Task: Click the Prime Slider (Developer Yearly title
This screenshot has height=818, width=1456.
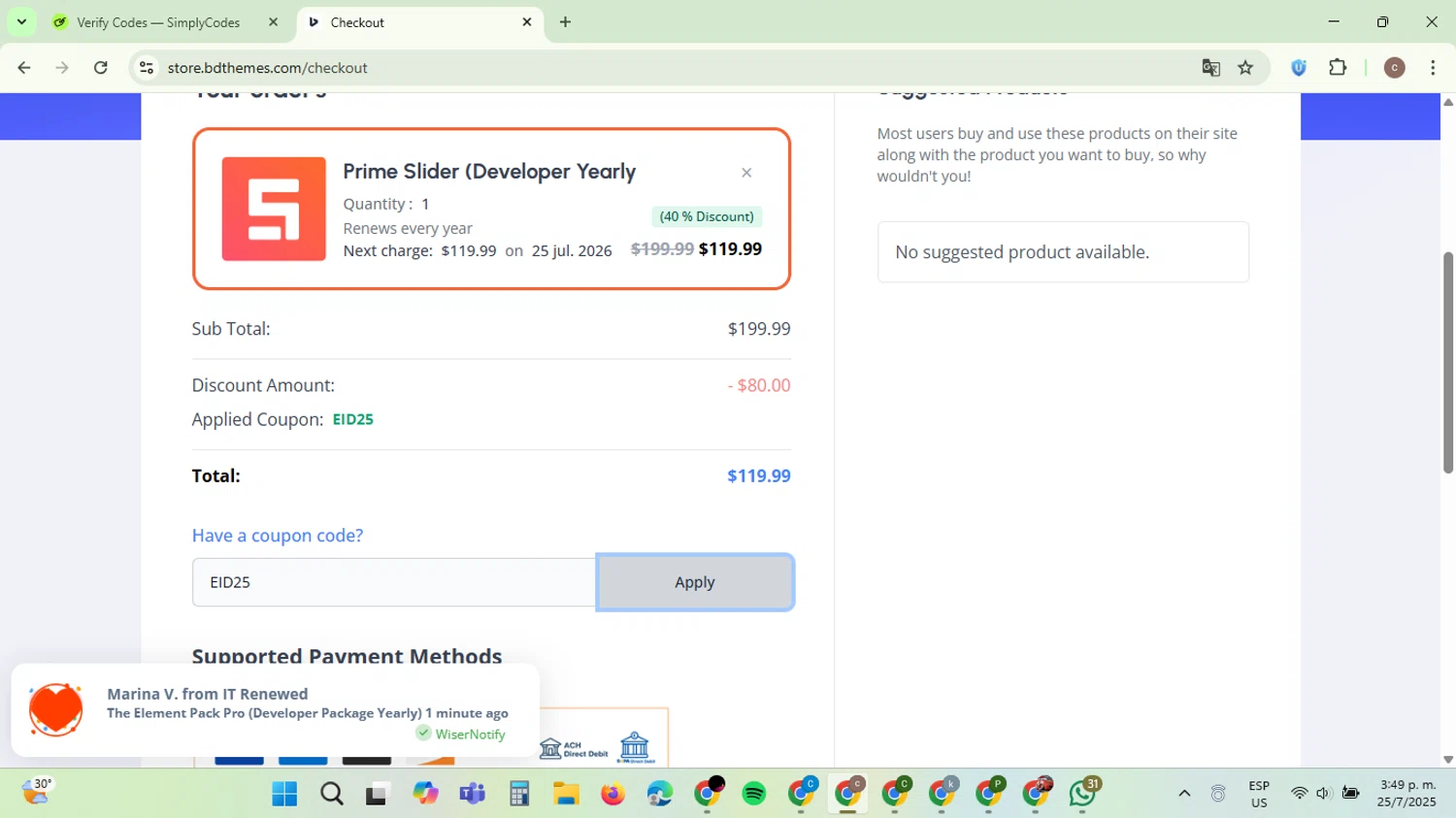Action: point(489,172)
